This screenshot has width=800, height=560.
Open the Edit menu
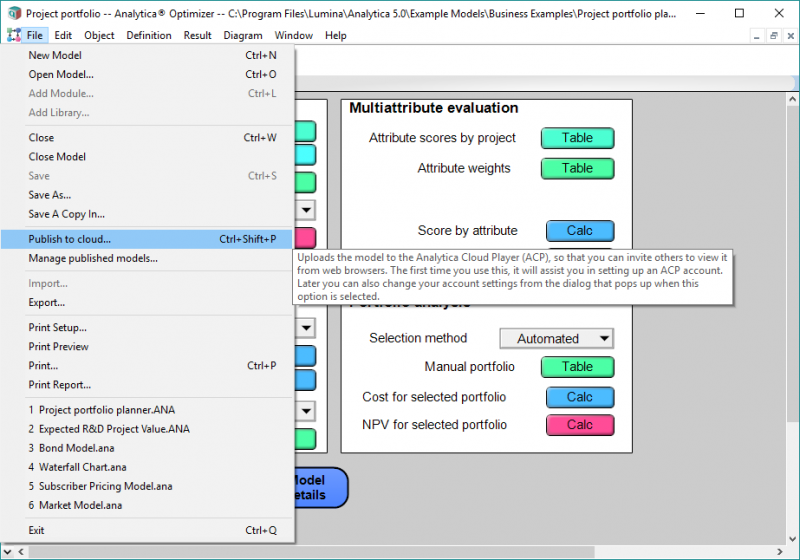63,35
